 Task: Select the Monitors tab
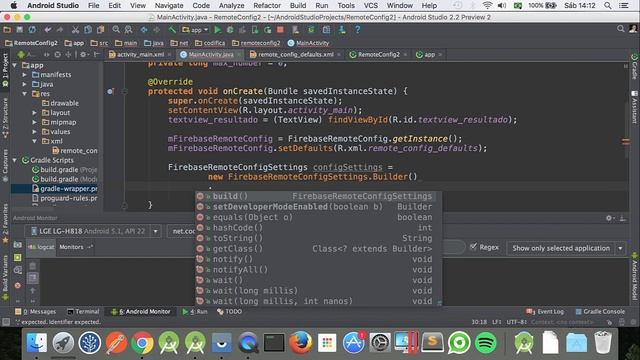[71, 247]
